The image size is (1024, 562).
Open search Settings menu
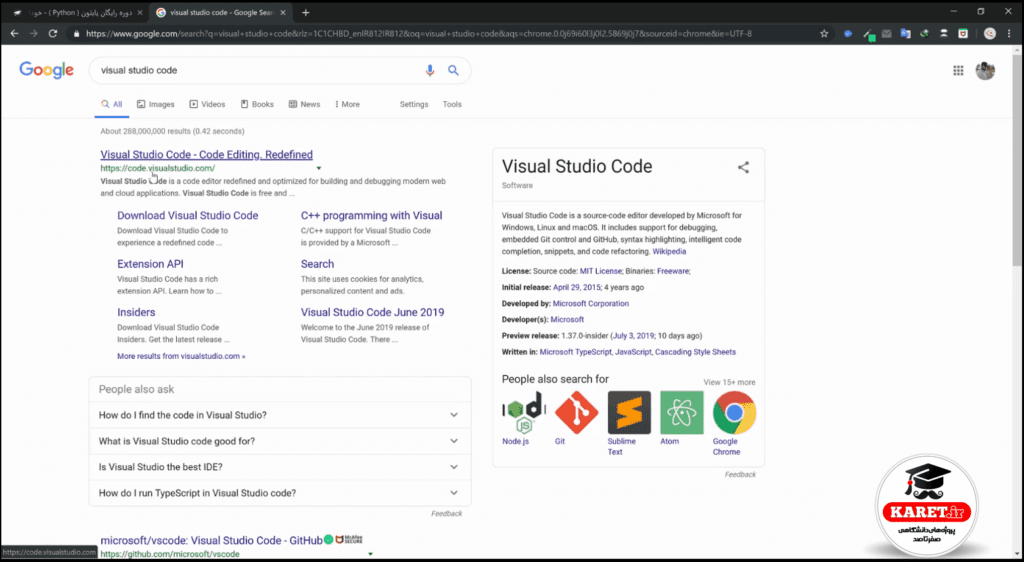click(414, 104)
